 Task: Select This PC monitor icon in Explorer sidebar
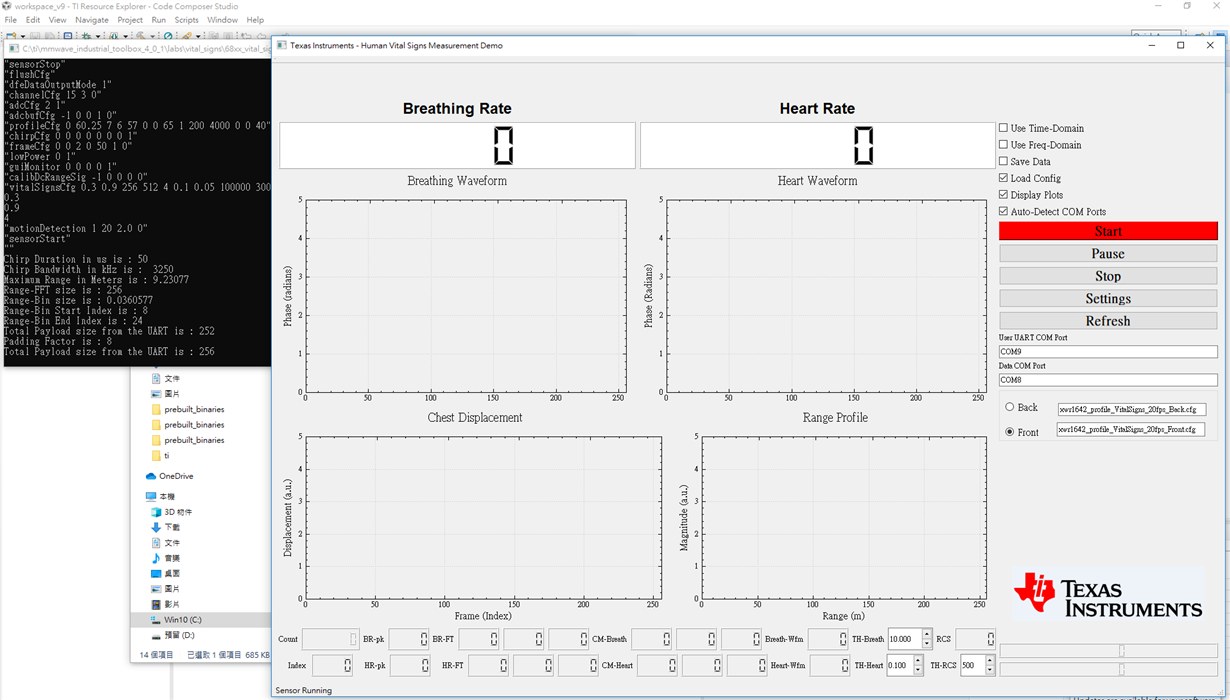151,496
